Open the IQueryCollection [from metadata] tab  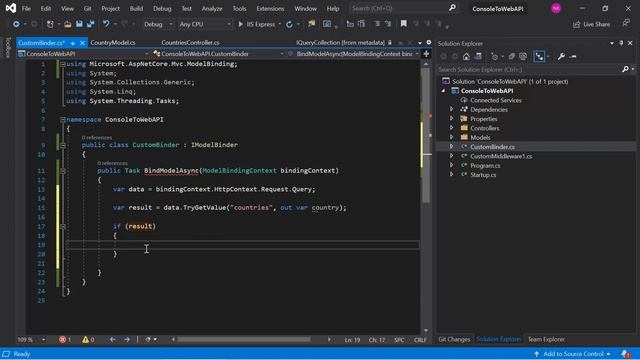[340, 42]
